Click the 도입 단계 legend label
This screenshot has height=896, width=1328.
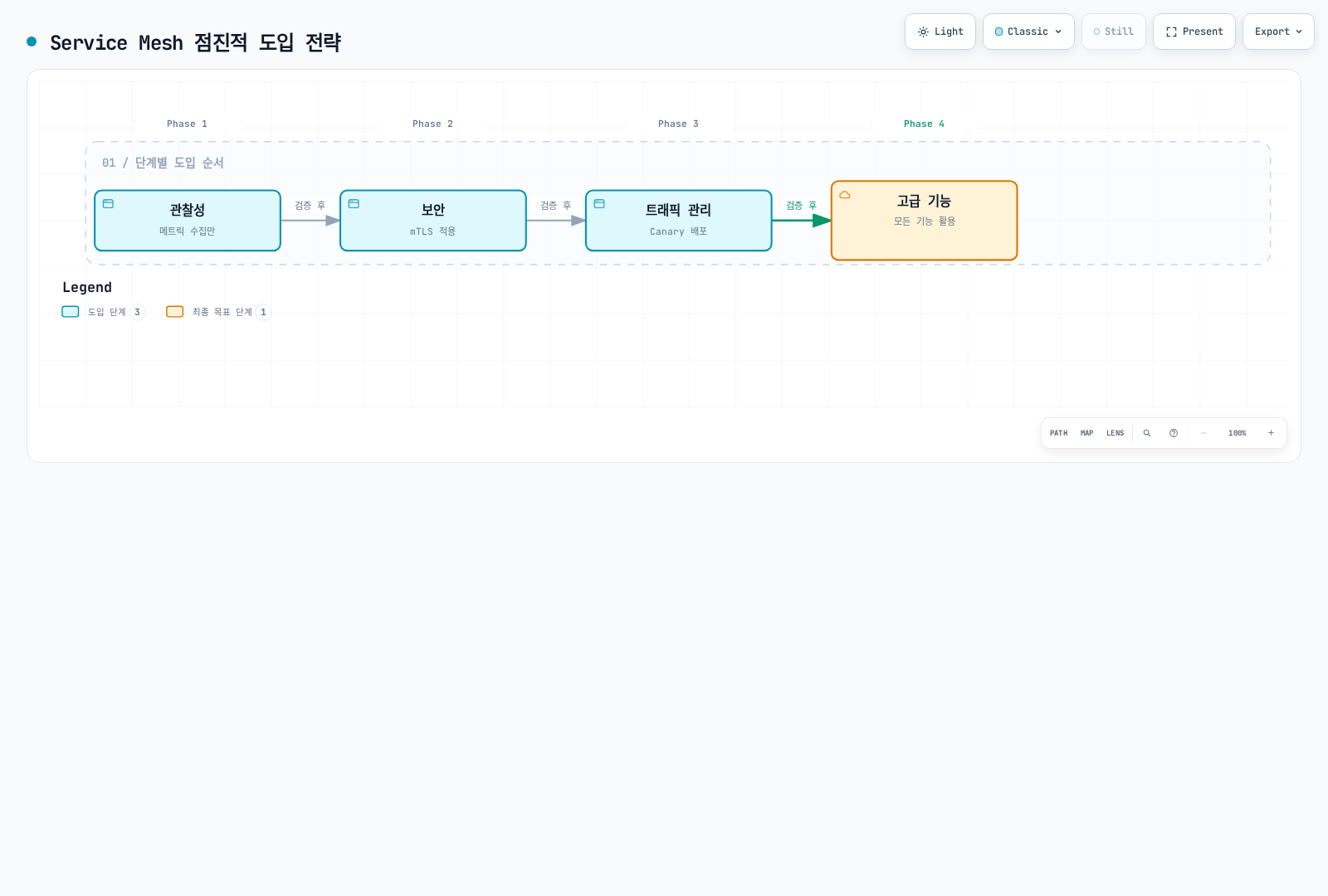pyautogui.click(x=107, y=313)
